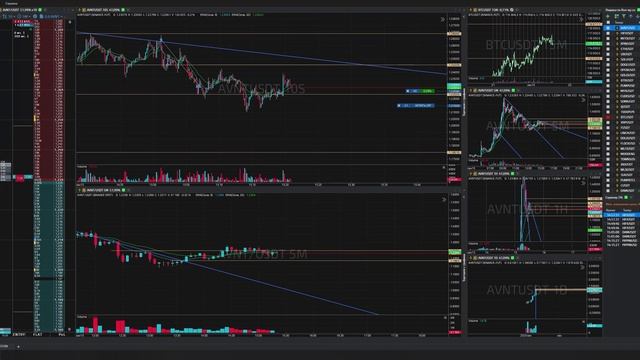Toggle header checkbox in watchlist
The image size is (640, 360).
(x=608, y=22)
